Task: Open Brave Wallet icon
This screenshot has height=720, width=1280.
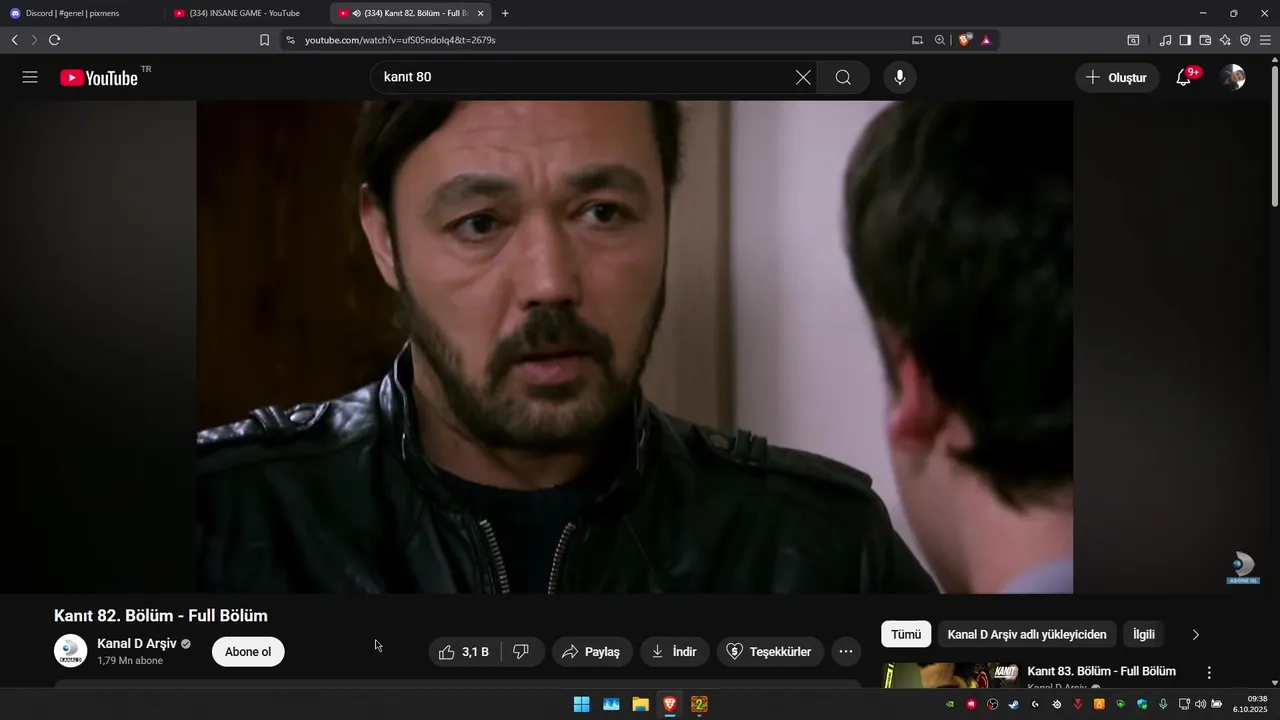Action: pos(1205,40)
